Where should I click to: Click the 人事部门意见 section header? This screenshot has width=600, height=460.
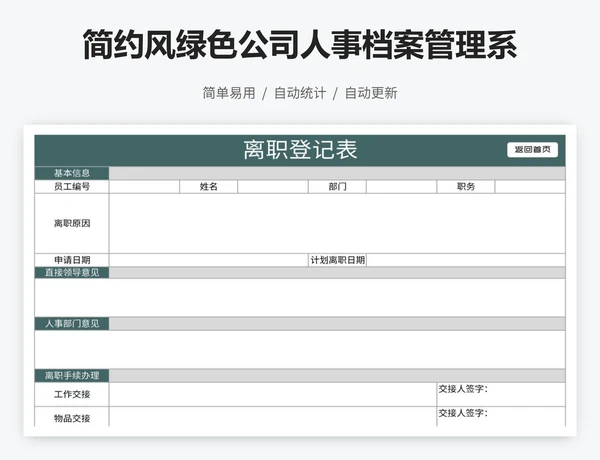[x=72, y=324]
